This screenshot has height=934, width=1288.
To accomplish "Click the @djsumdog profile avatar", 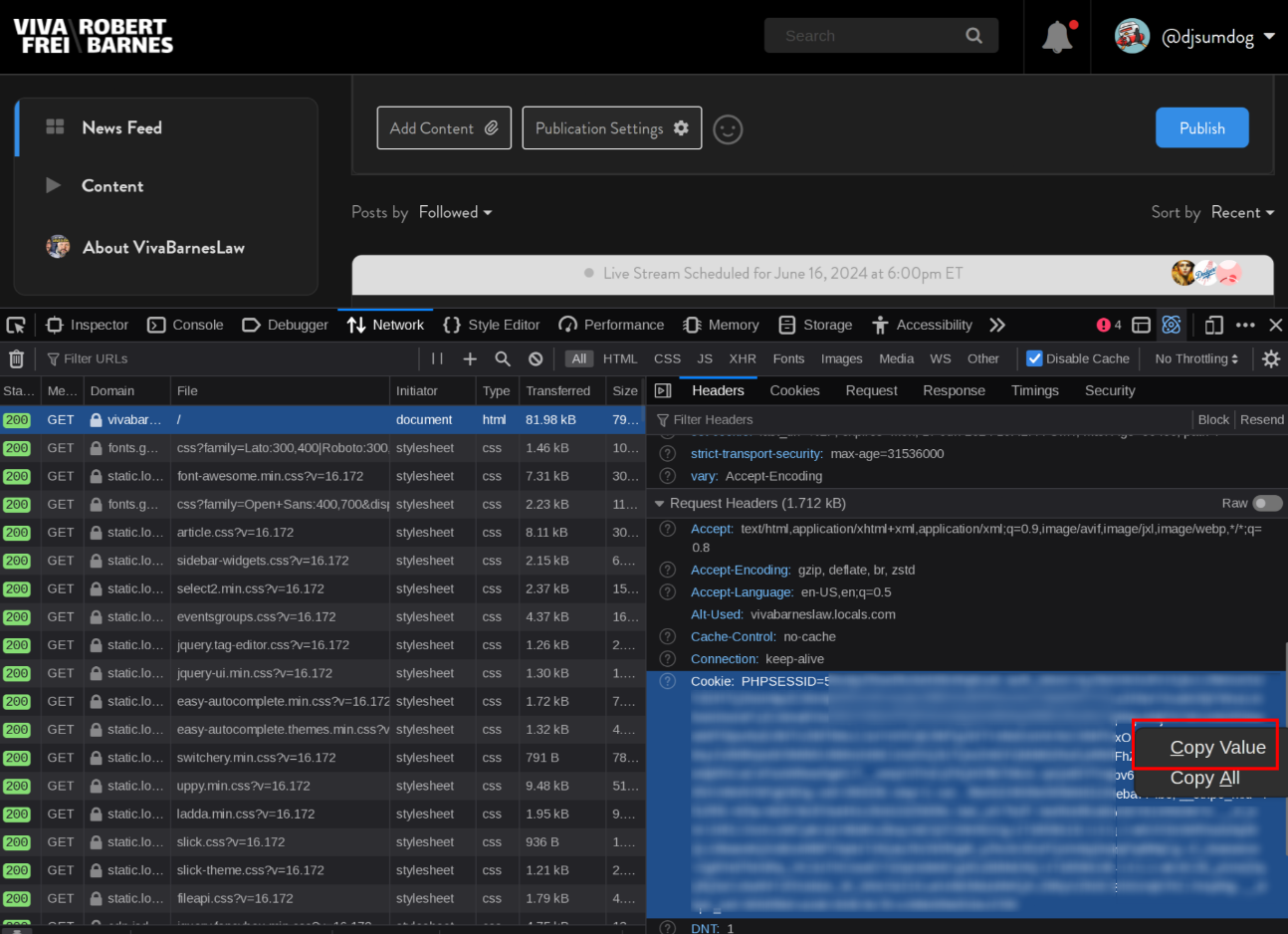I will 1132,37.
